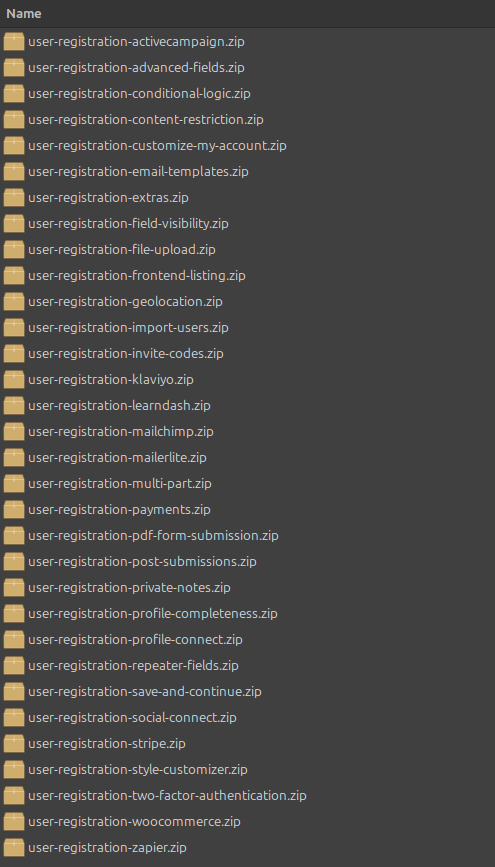Image resolution: width=495 pixels, height=867 pixels.
Task: Select file name user-registration-advanced-fields.zip
Action: coord(136,67)
